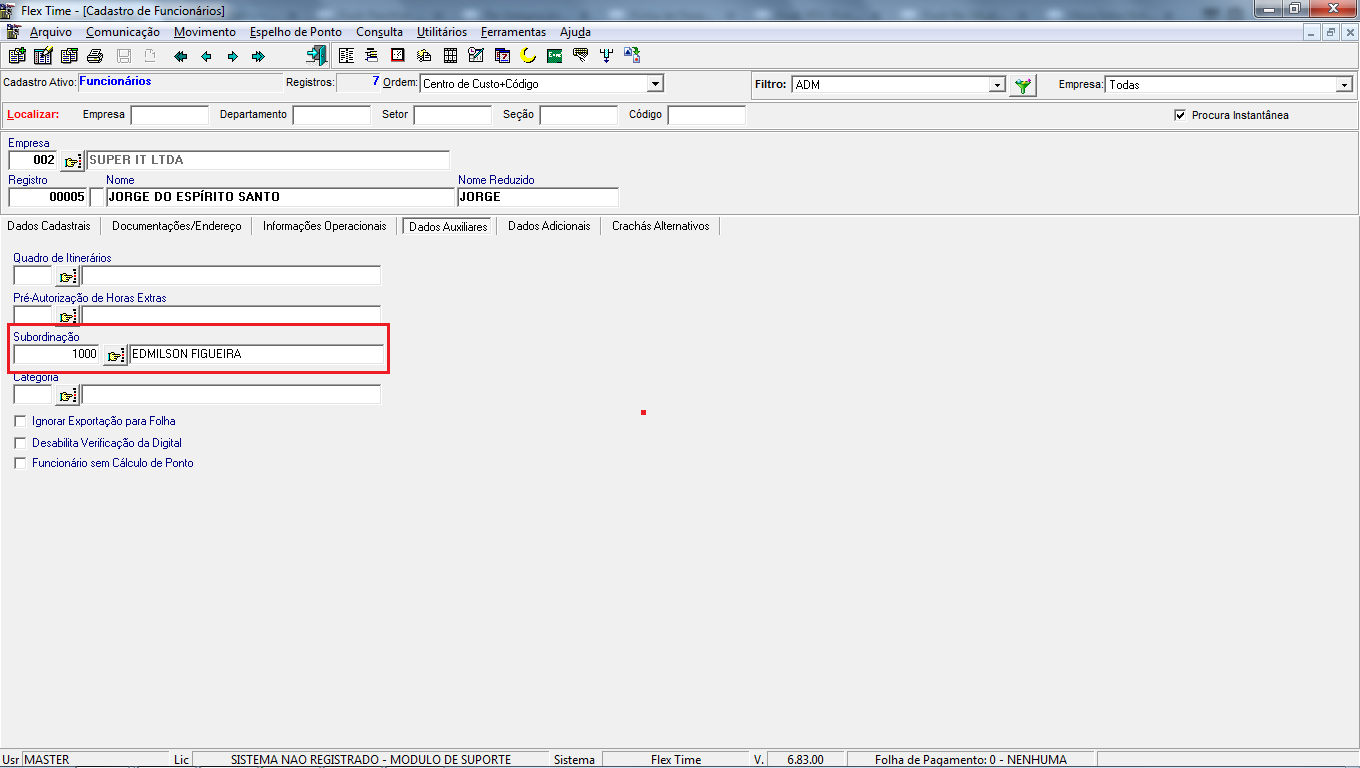Click the exit door icon
The height and width of the screenshot is (768, 1360).
317,56
